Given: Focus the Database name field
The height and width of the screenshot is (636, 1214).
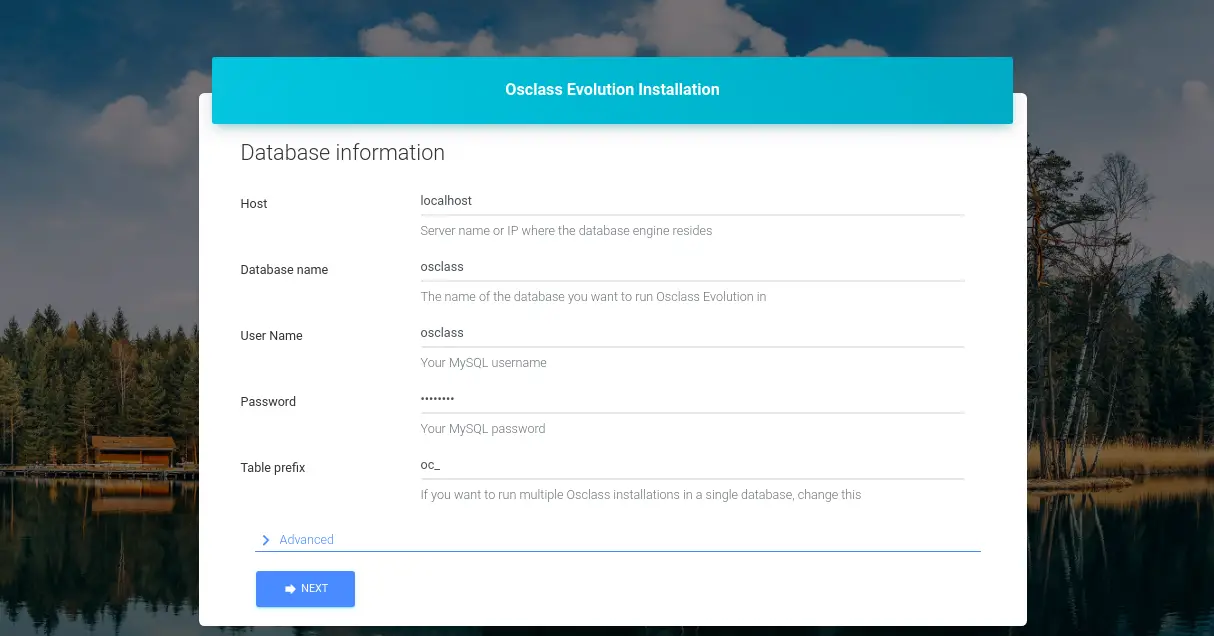Looking at the screenshot, I should (692, 267).
